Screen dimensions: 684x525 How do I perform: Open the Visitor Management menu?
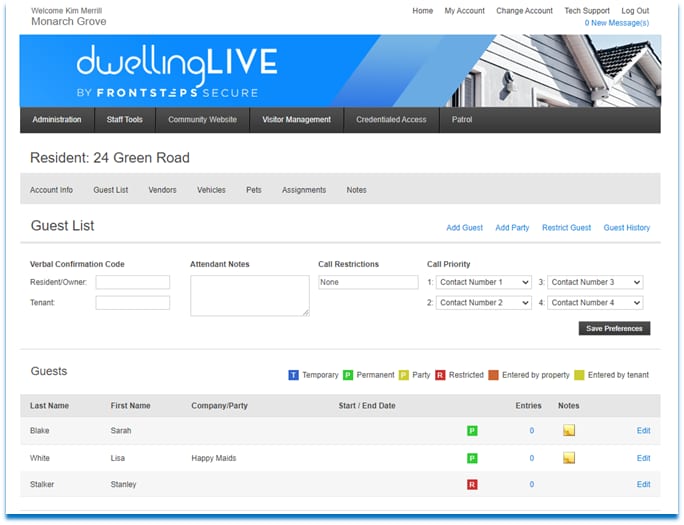click(297, 119)
